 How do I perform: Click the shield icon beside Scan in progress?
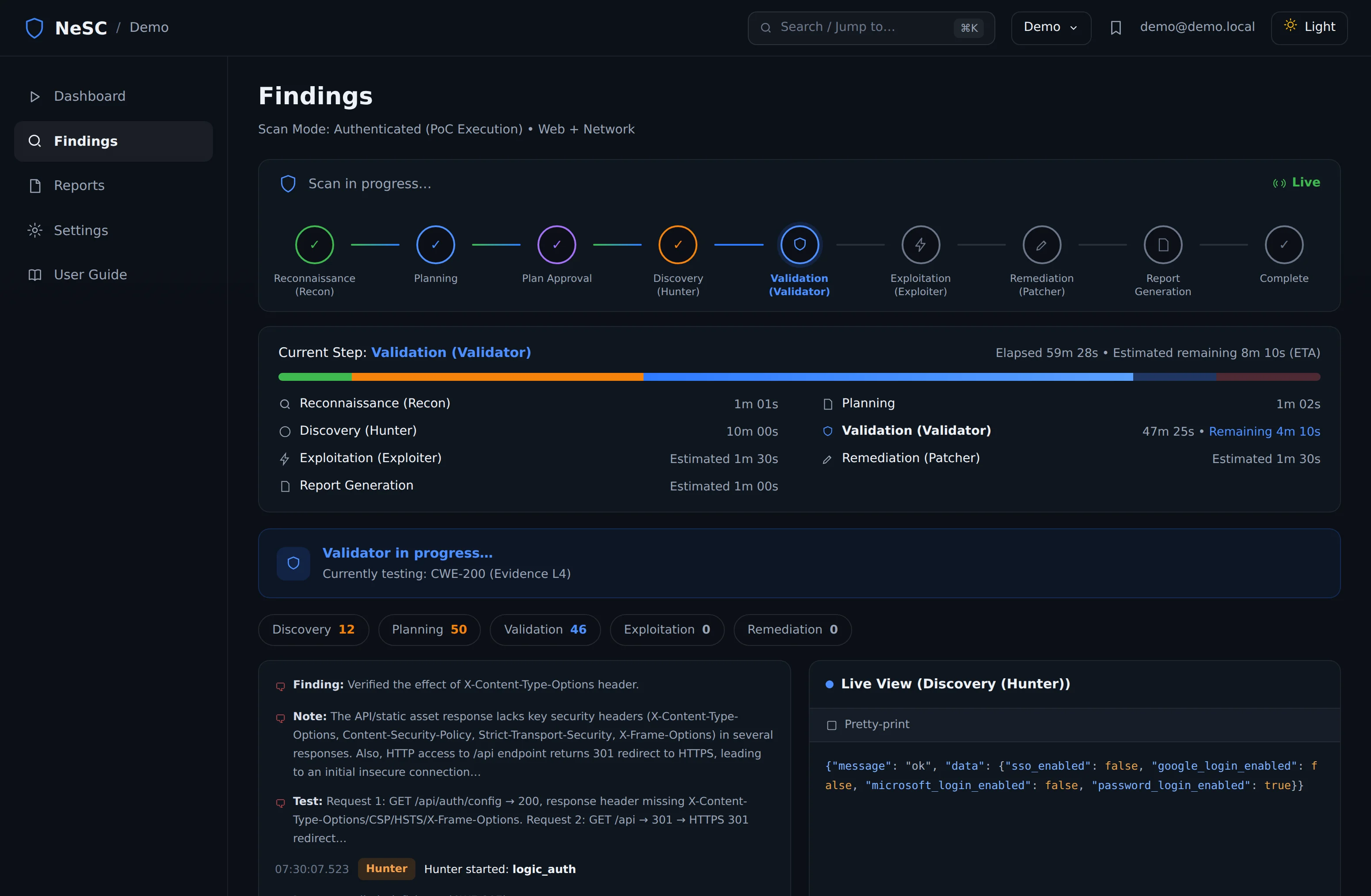point(288,184)
